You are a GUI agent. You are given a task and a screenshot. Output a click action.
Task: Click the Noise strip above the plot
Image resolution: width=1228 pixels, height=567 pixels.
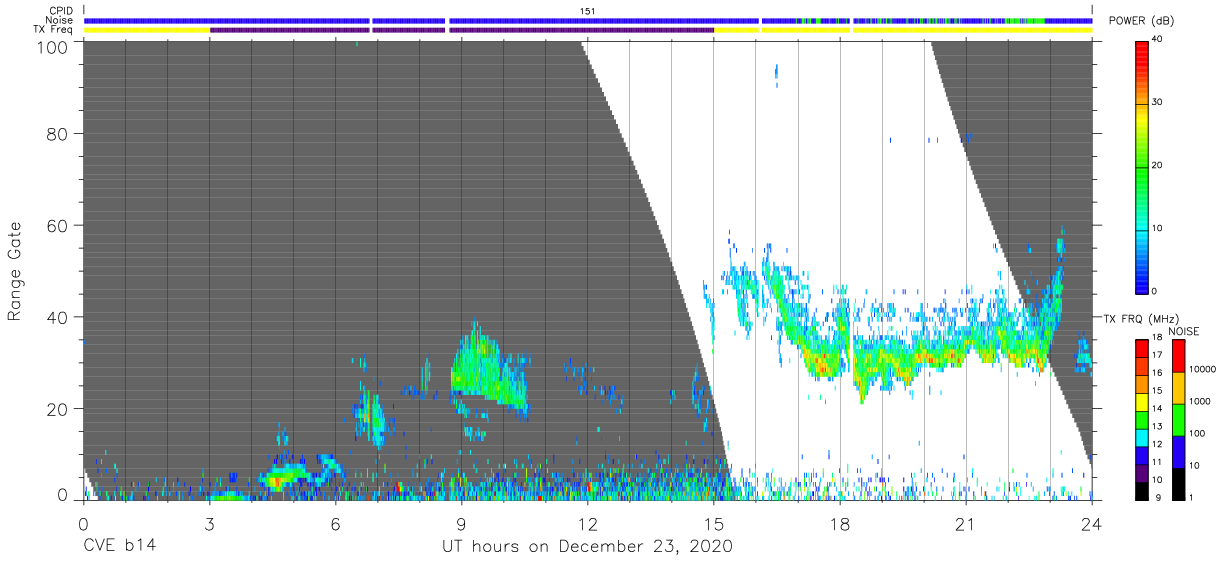pyautogui.click(x=588, y=20)
